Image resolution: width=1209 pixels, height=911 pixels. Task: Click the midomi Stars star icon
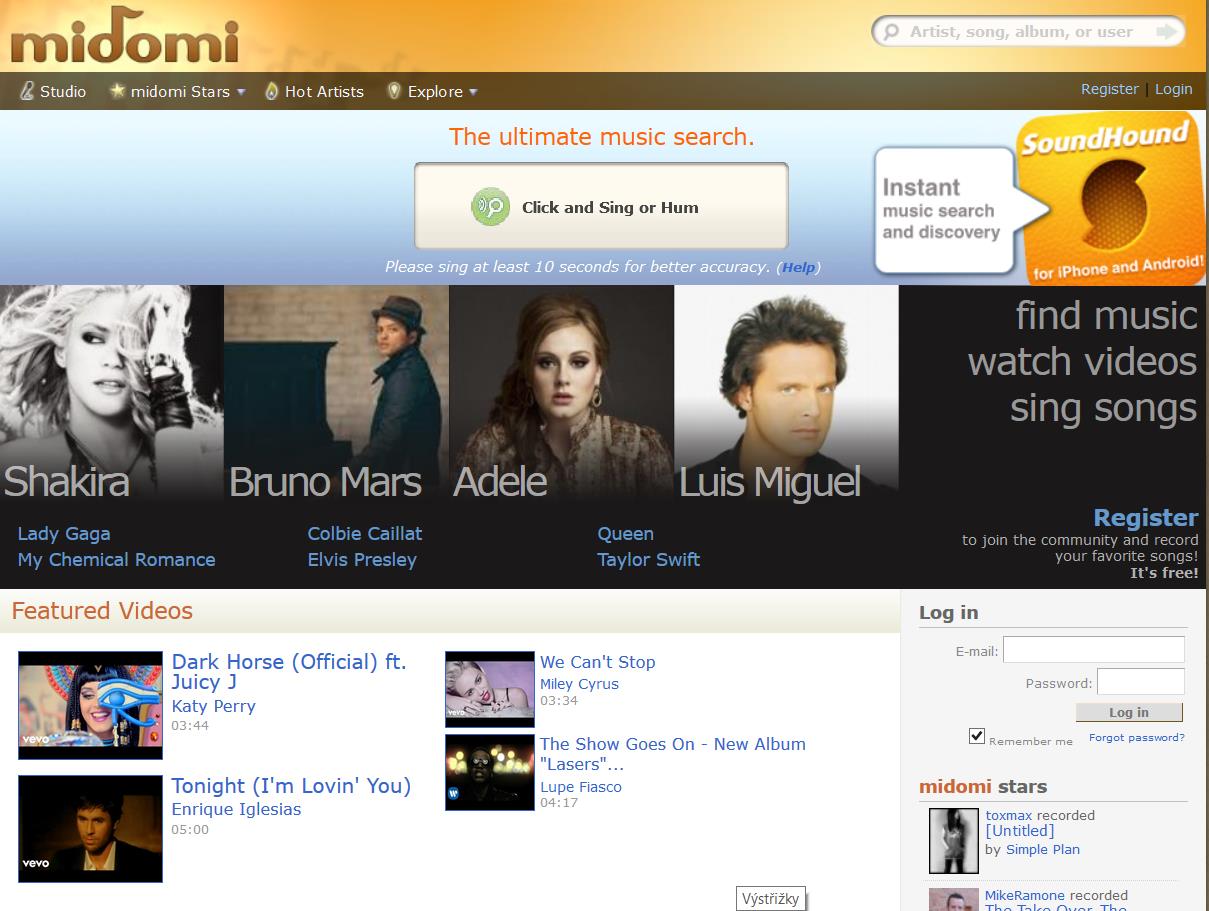coord(117,91)
